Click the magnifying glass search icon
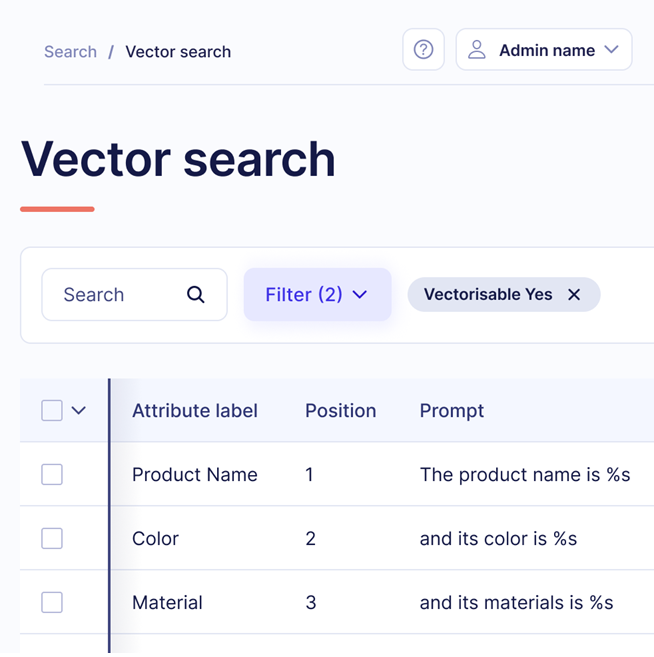 coord(196,295)
